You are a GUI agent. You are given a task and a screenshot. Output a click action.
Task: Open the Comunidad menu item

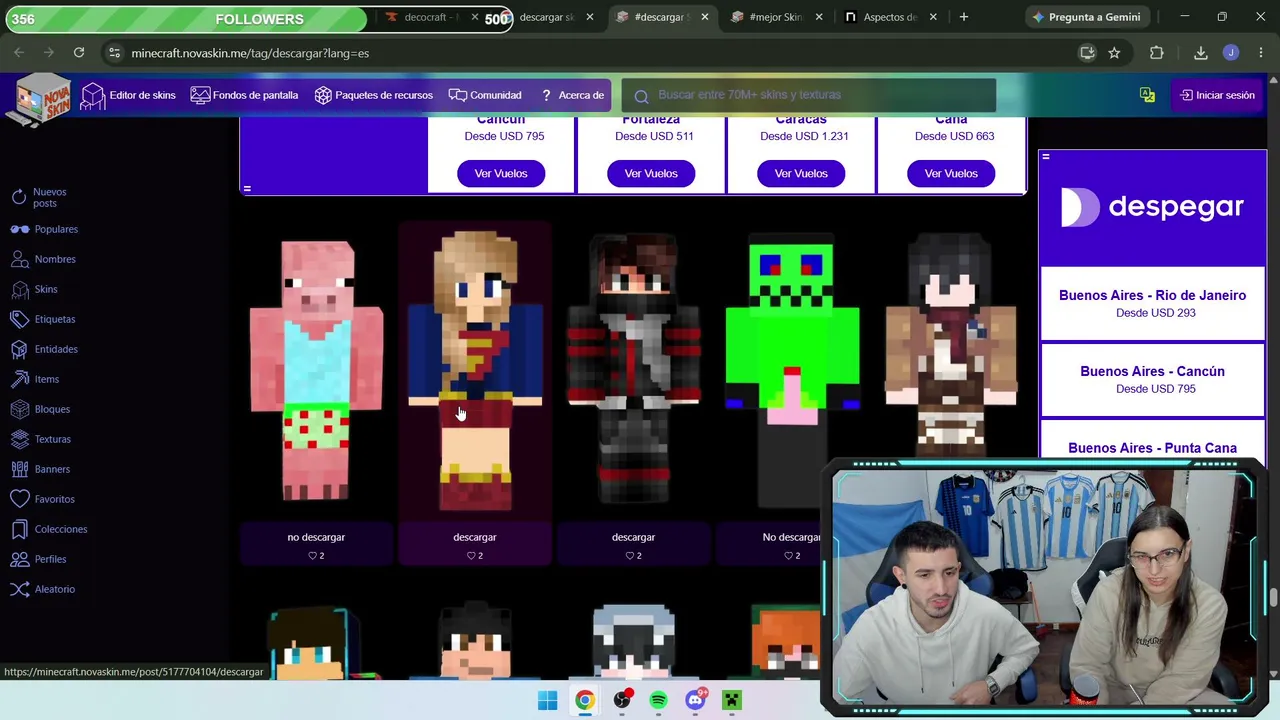point(485,95)
